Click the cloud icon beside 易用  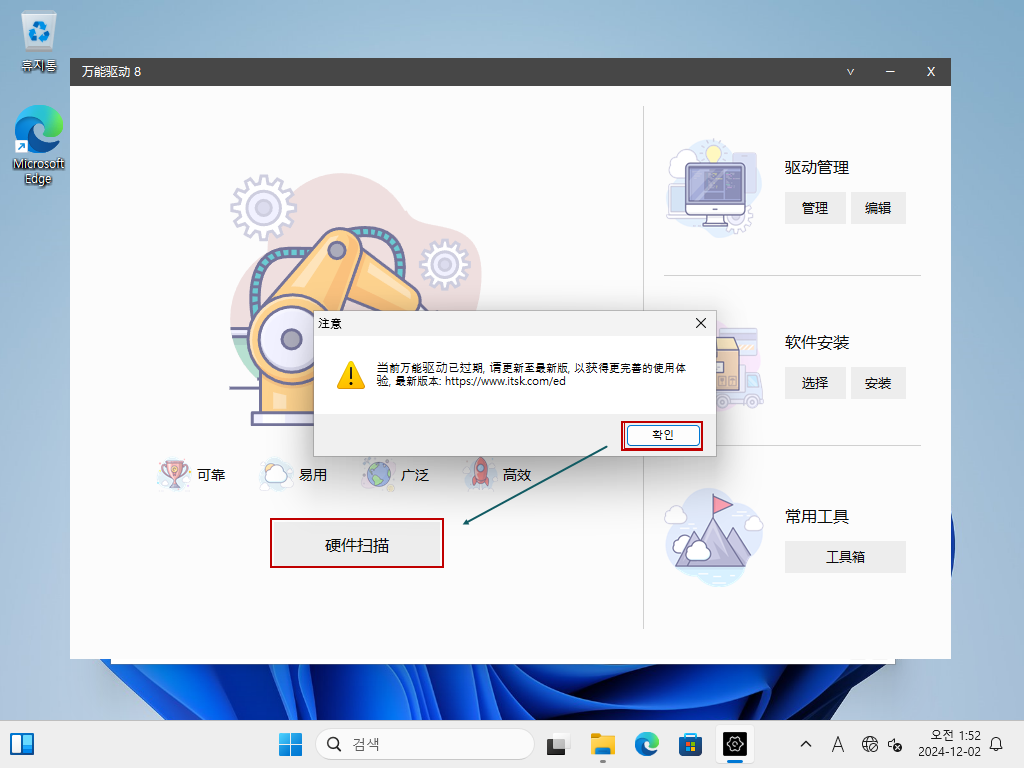tap(276, 474)
